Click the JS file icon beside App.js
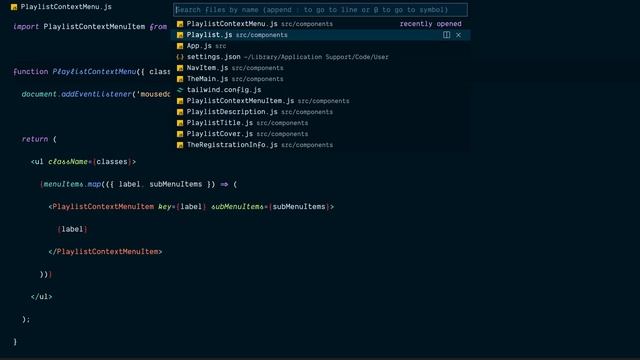 pos(180,46)
